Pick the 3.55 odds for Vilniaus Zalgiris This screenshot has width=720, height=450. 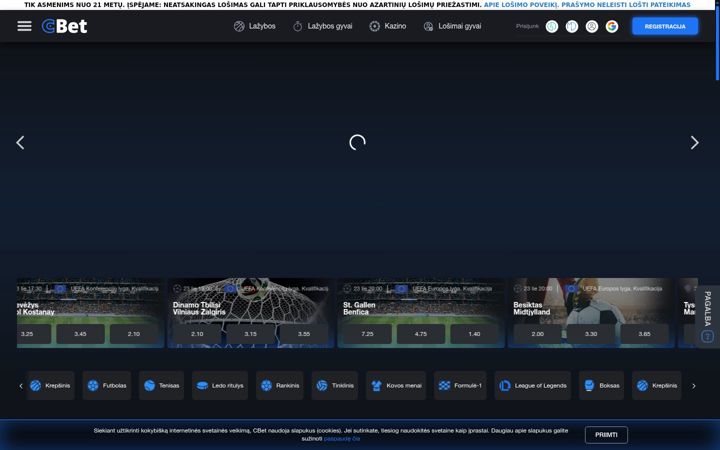click(x=304, y=334)
